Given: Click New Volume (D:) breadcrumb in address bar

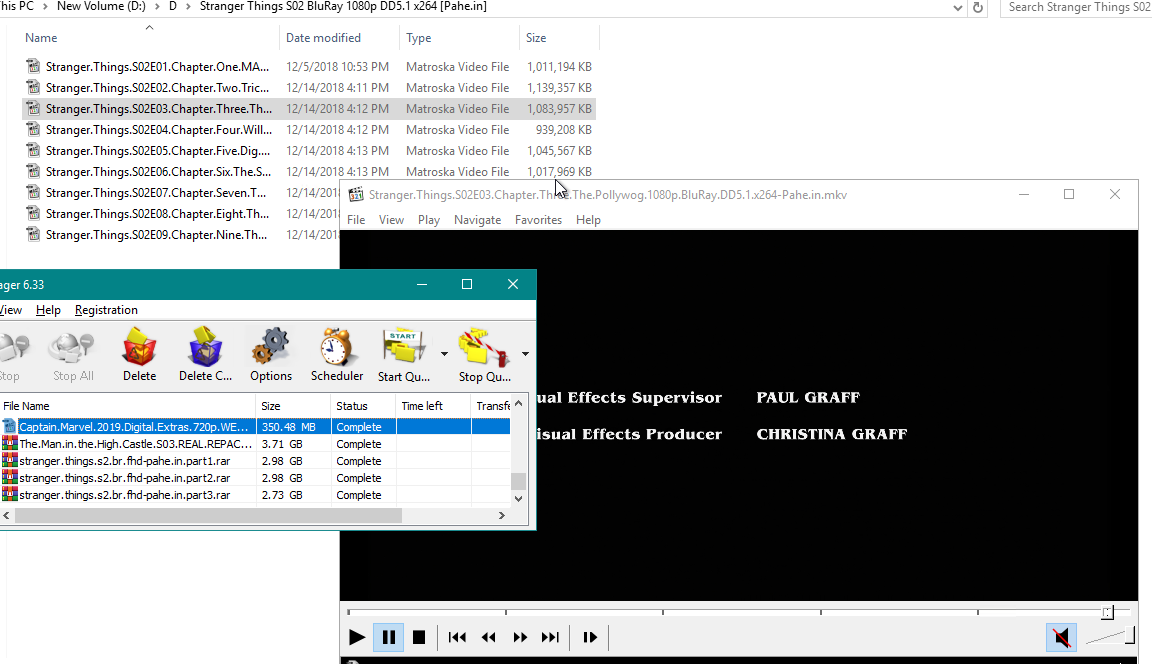Looking at the screenshot, I should click(101, 7).
